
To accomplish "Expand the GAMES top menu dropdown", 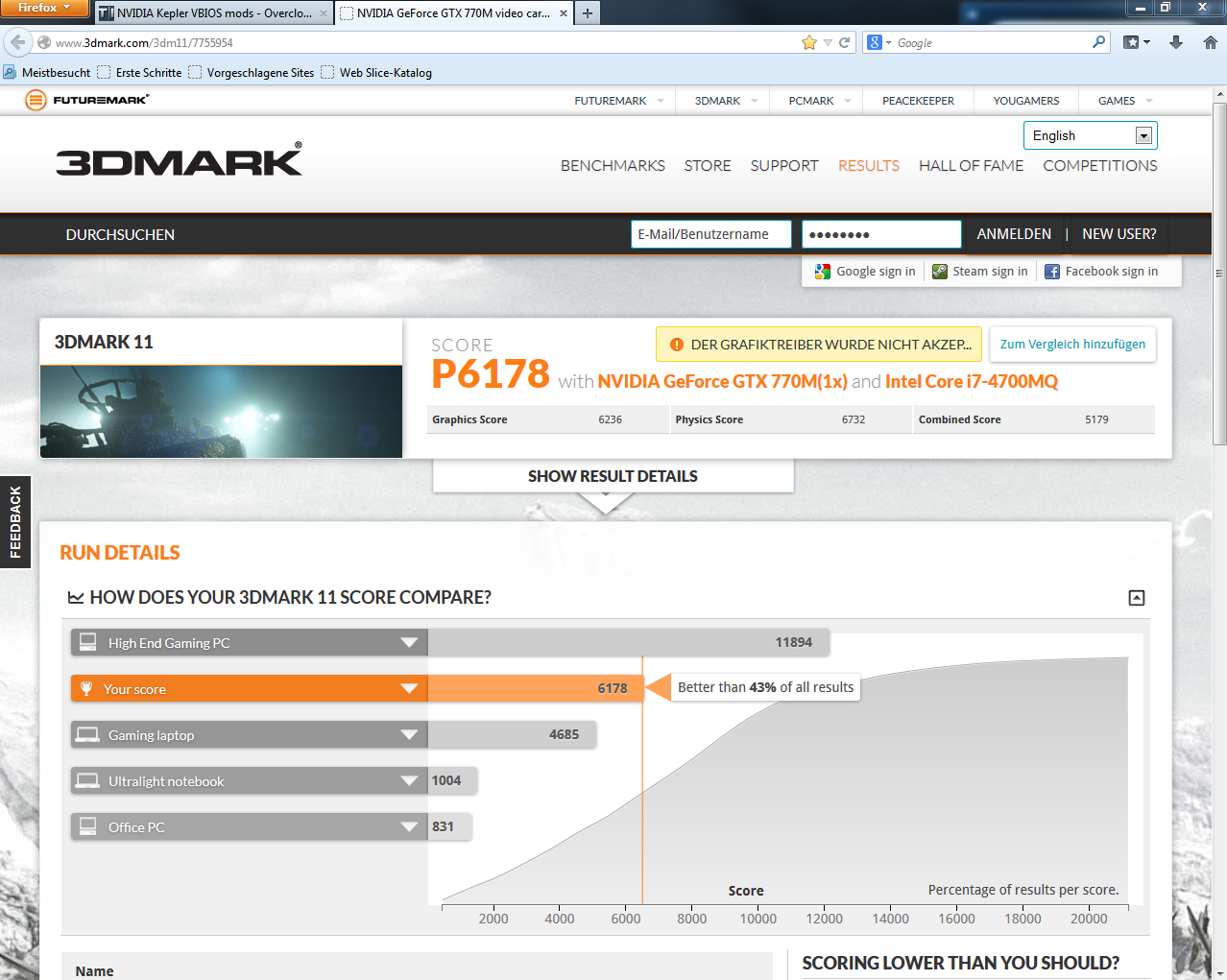I will 1149,101.
